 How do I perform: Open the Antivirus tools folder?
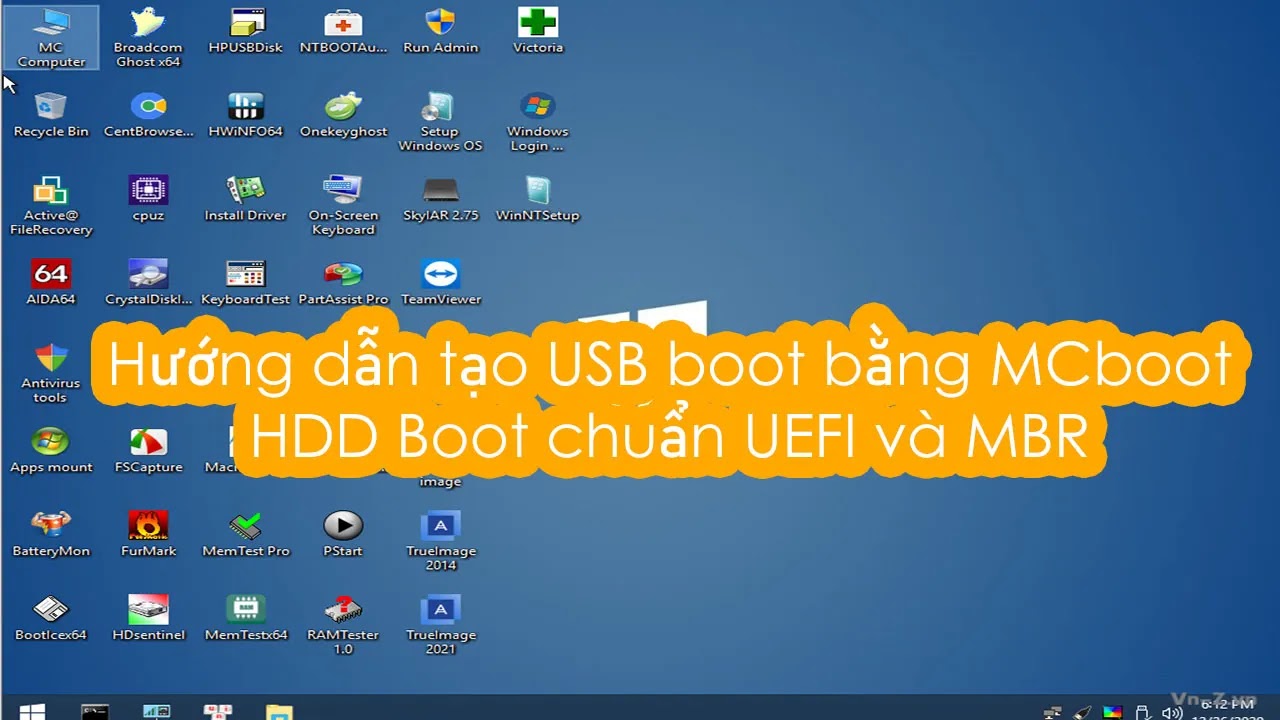[x=51, y=373]
